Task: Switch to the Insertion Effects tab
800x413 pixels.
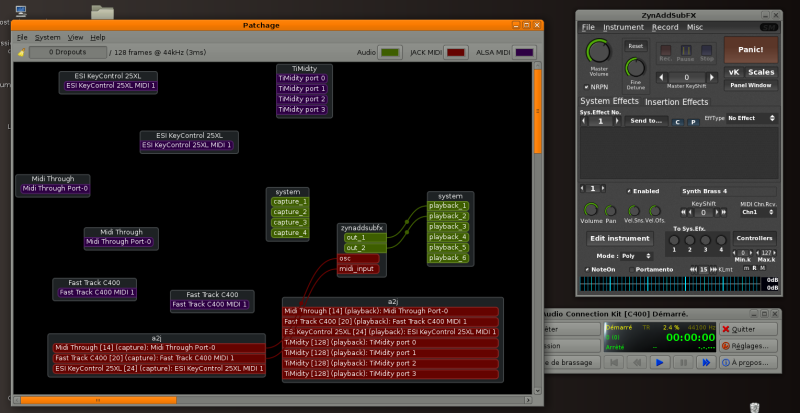Action: click(x=676, y=102)
